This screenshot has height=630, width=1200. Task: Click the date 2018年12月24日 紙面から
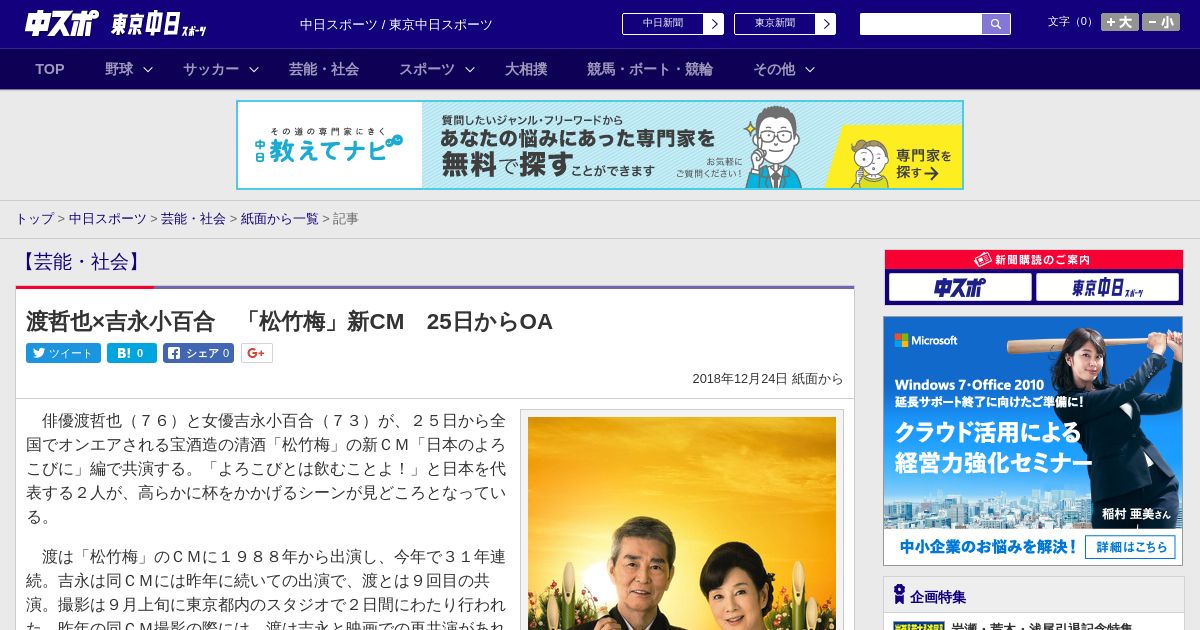(x=767, y=379)
